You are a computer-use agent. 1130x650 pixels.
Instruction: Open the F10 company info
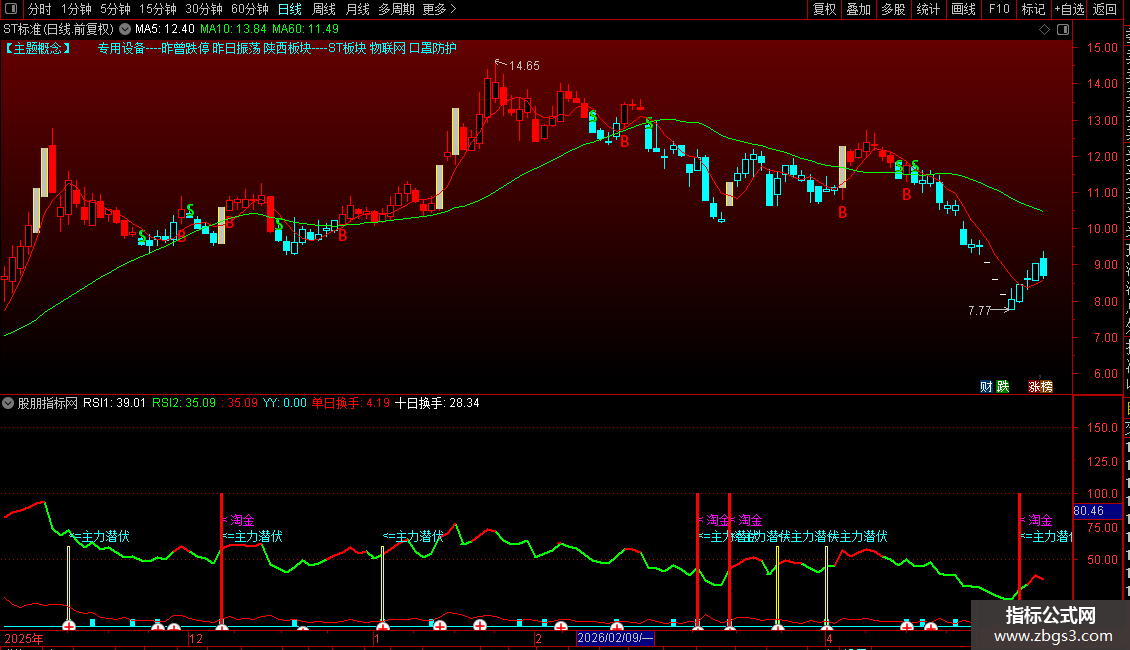(999, 9)
